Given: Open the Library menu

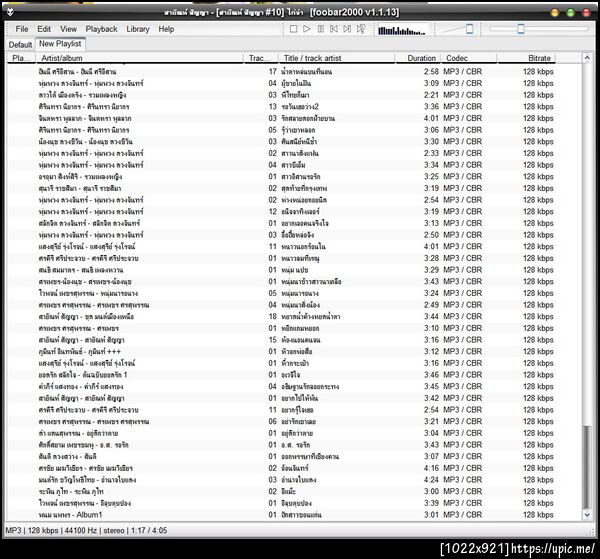Looking at the screenshot, I should click(x=138, y=29).
